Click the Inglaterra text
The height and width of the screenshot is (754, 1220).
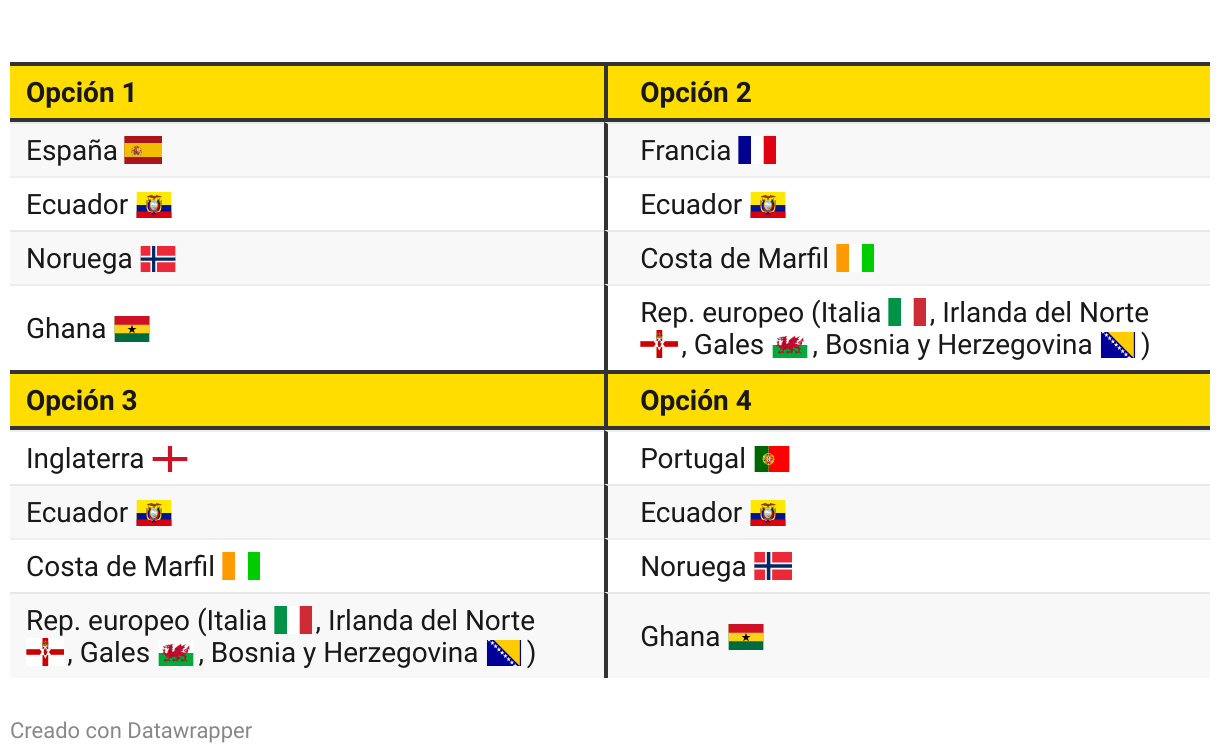point(85,459)
